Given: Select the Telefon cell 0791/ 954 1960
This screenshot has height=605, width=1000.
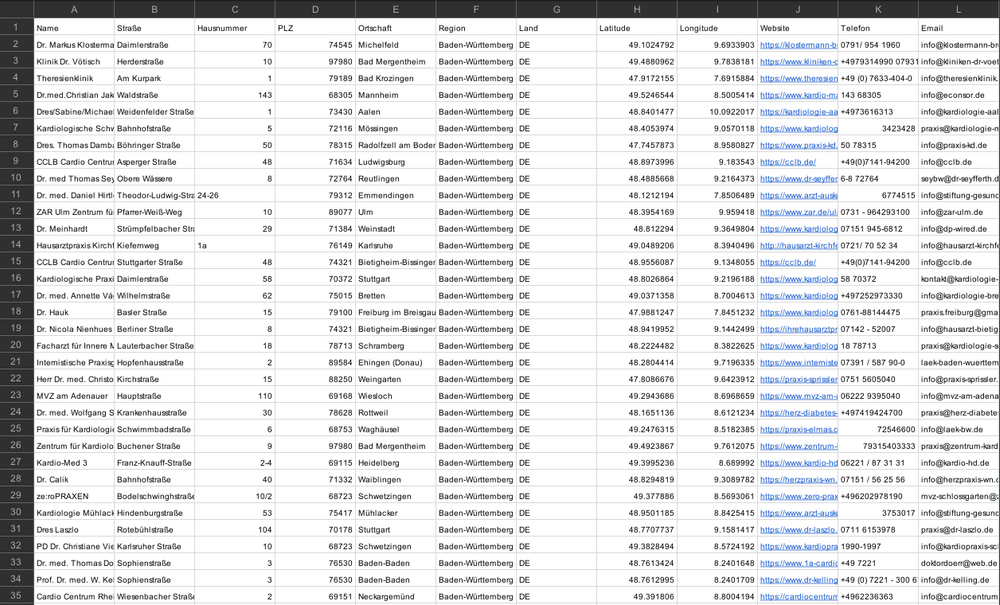Looking at the screenshot, I should click(x=878, y=45).
